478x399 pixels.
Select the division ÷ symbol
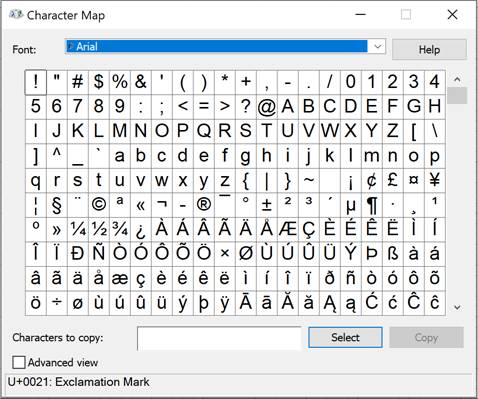coord(57,303)
